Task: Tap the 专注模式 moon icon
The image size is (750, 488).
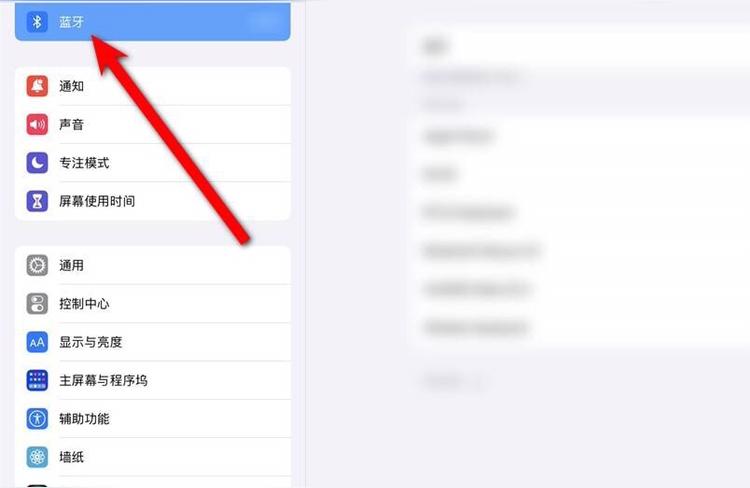Action: [37, 163]
